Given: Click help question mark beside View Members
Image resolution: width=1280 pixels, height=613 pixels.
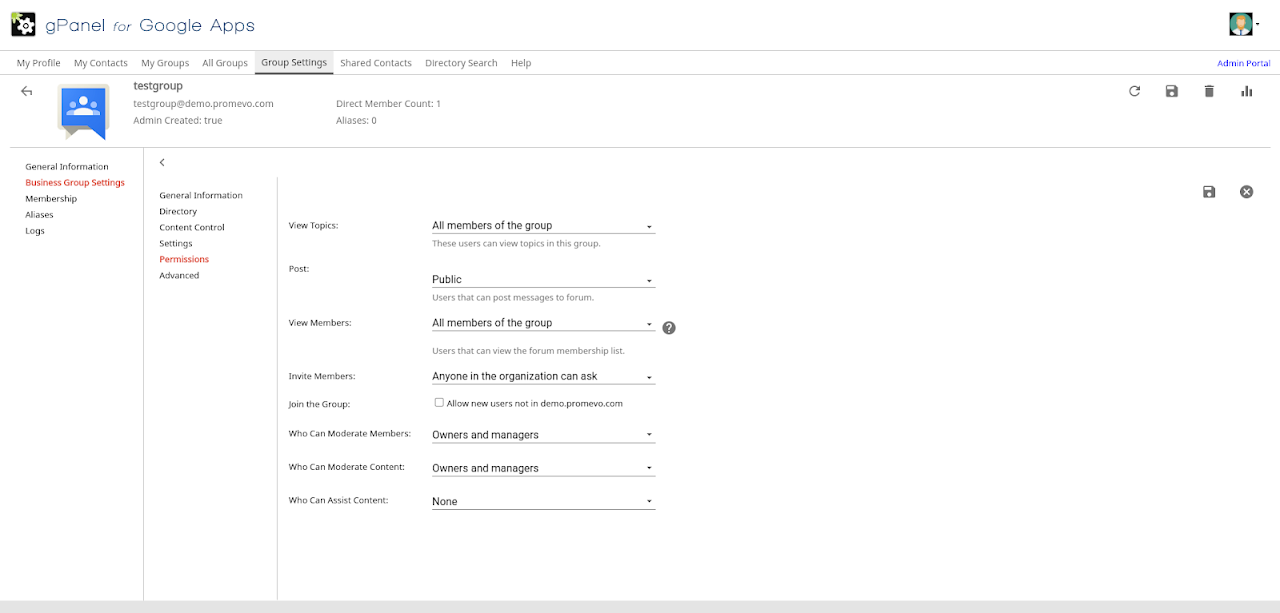Looking at the screenshot, I should tap(669, 327).
